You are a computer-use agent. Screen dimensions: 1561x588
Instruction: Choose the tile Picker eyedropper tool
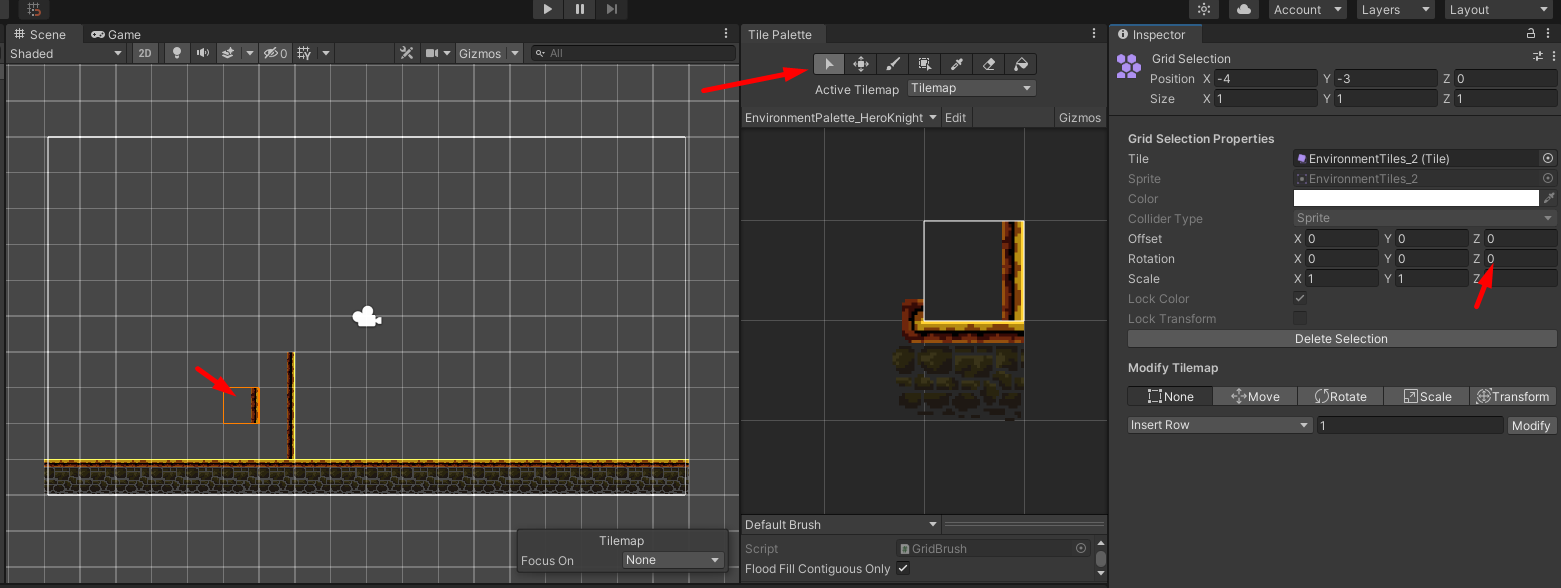coord(956,63)
